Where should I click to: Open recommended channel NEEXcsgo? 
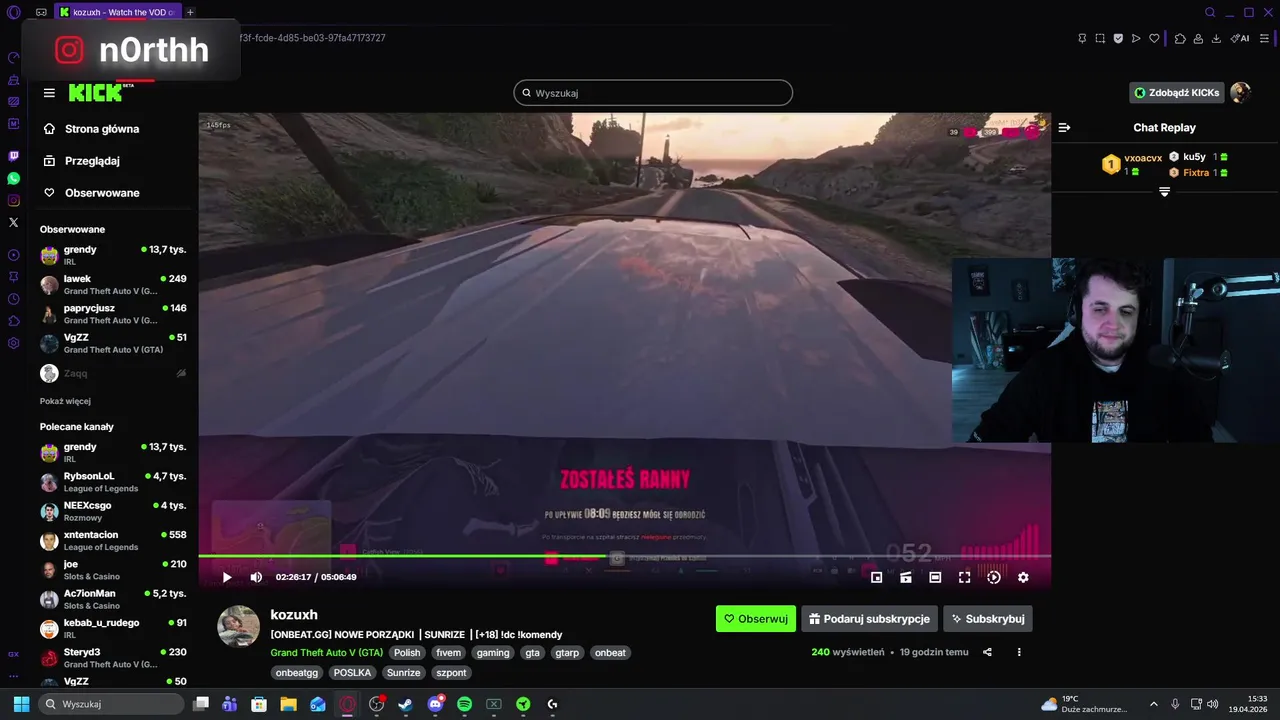point(113,511)
